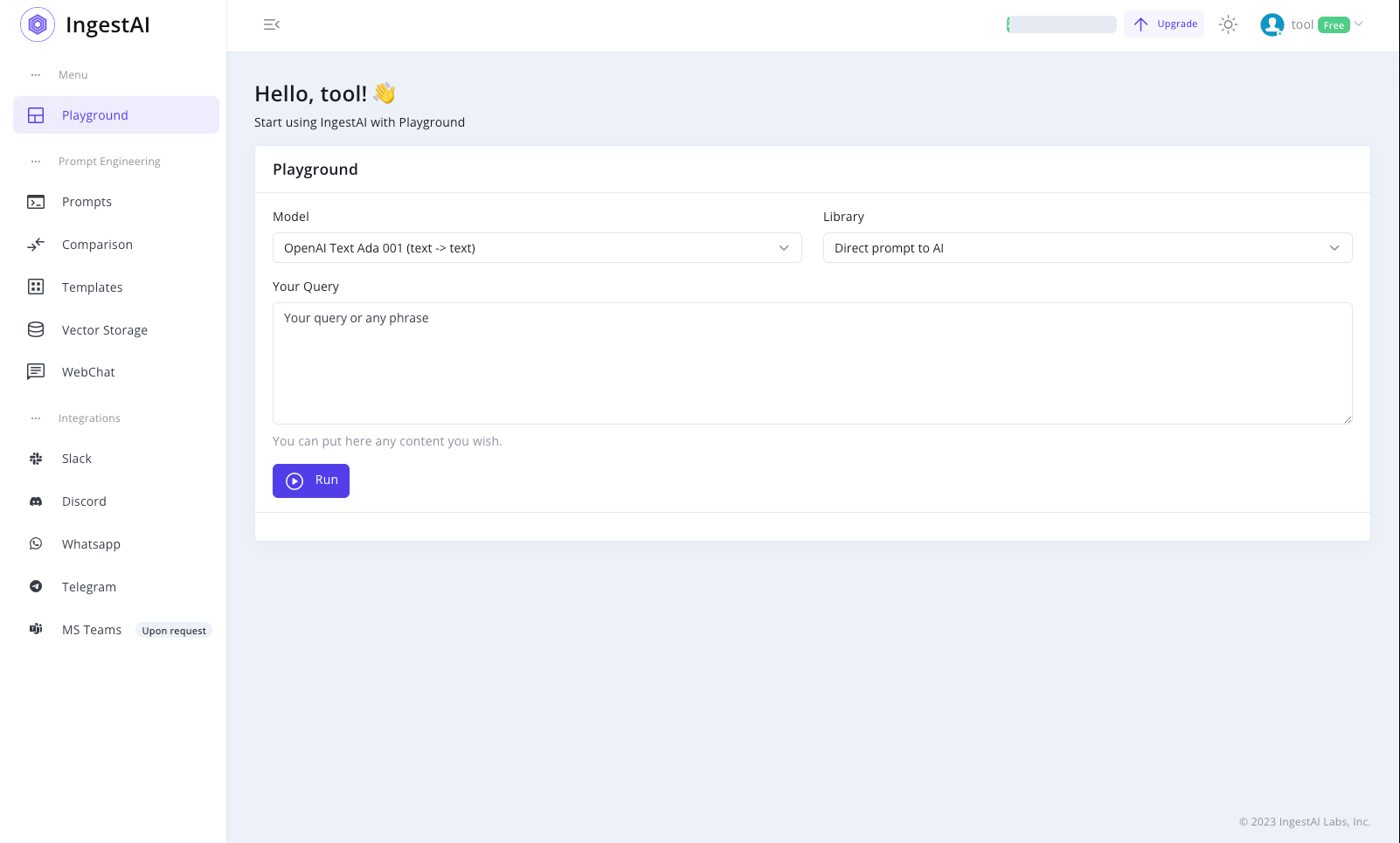Click the upward arrow icon beside Upgrade
The height and width of the screenshot is (843, 1400).
(x=1140, y=24)
